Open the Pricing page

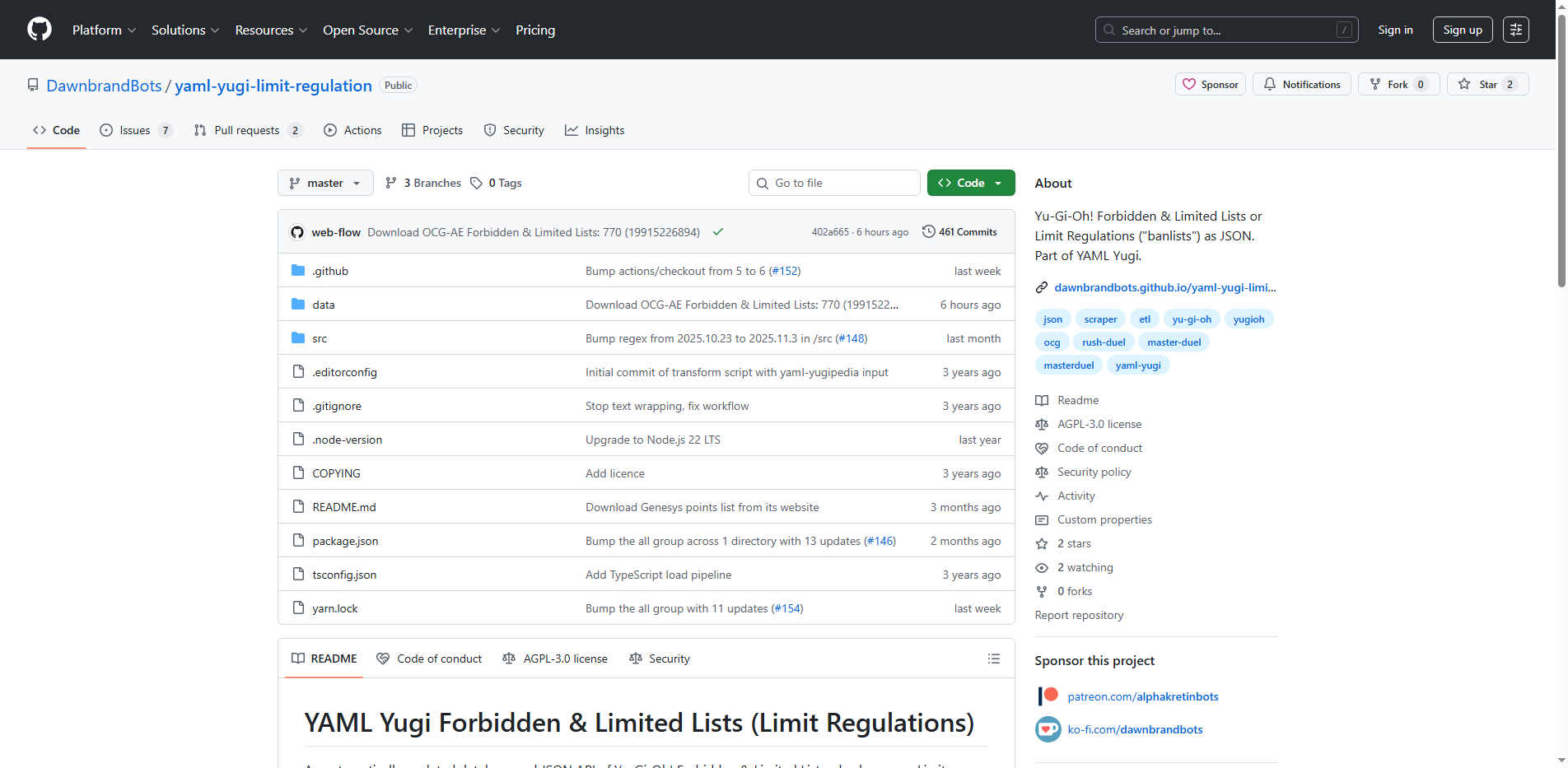(x=535, y=30)
